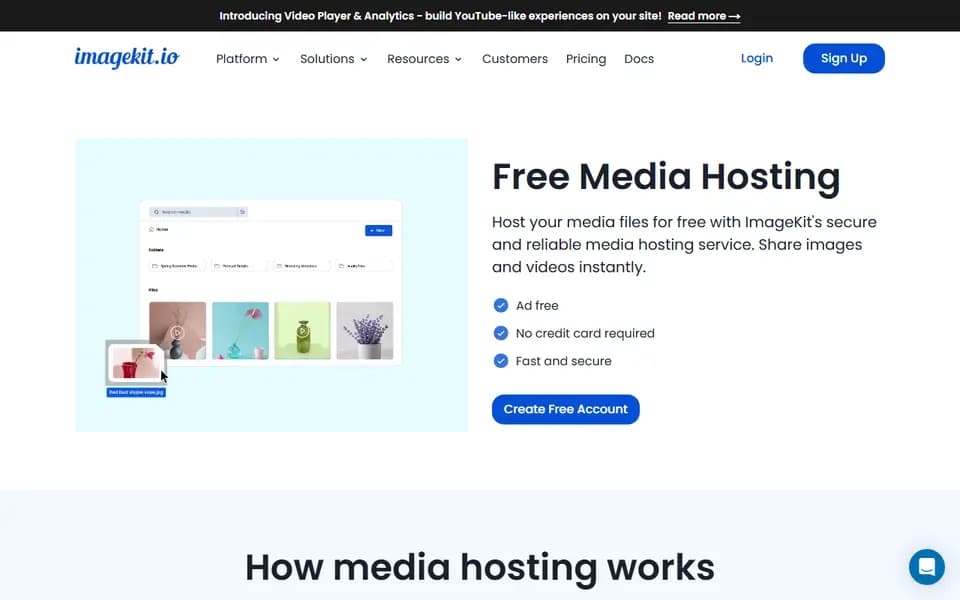
Task: Click the media library illustration image
Action: [271, 285]
